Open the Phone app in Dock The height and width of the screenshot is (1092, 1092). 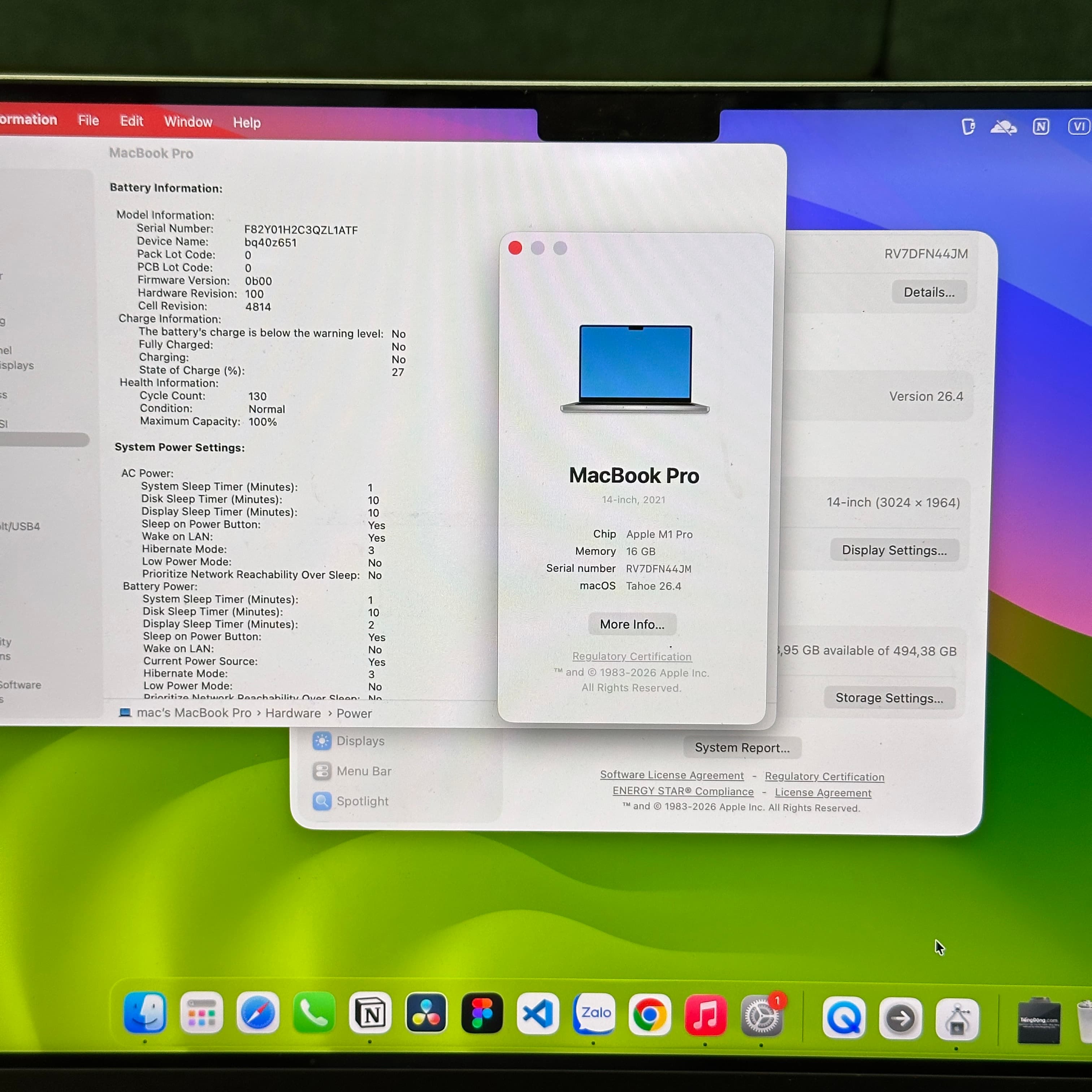(x=314, y=1013)
